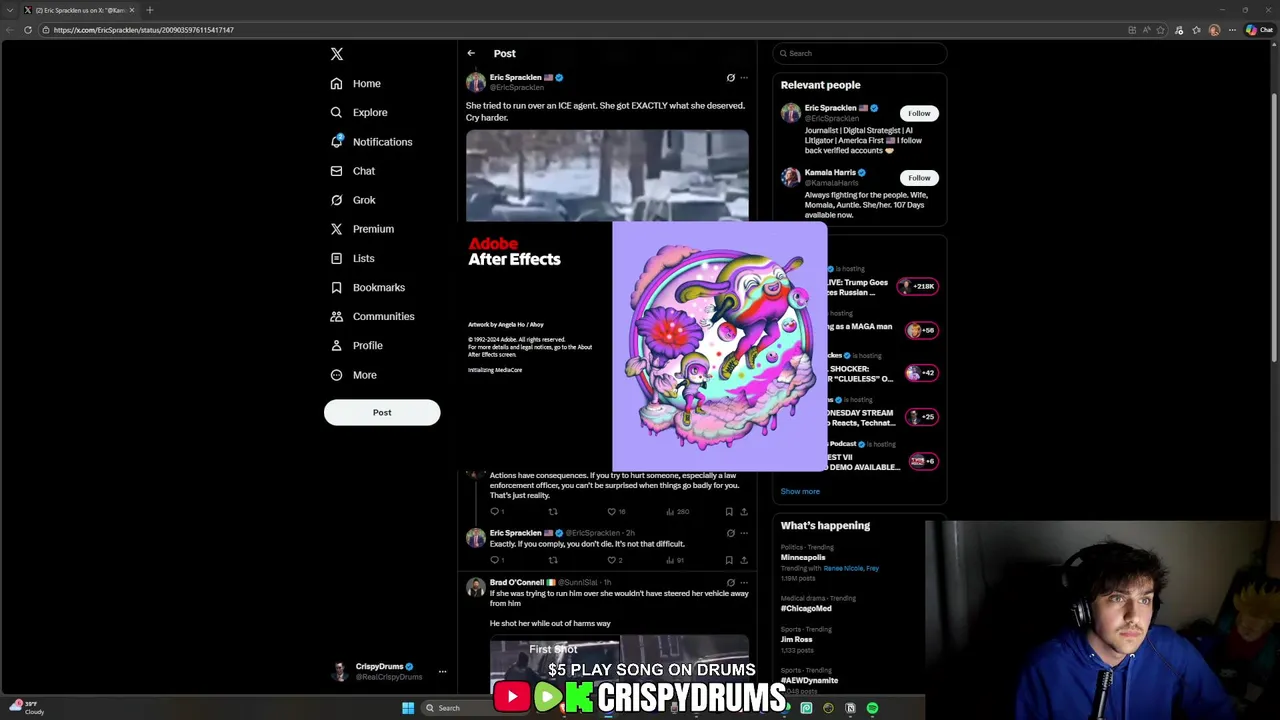1280x720 pixels.
Task: Click the Search field on X
Action: 859,53
